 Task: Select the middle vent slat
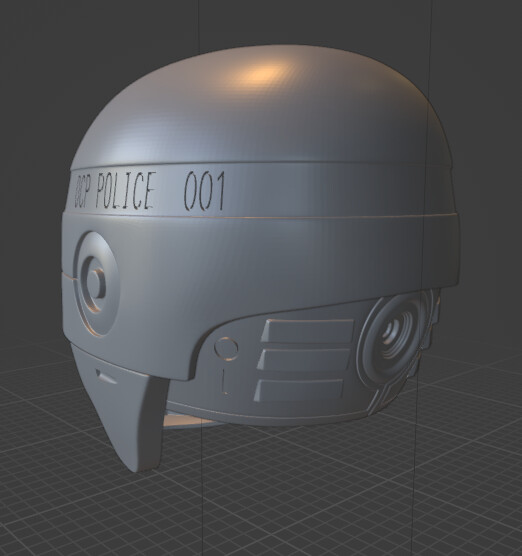tap(304, 359)
